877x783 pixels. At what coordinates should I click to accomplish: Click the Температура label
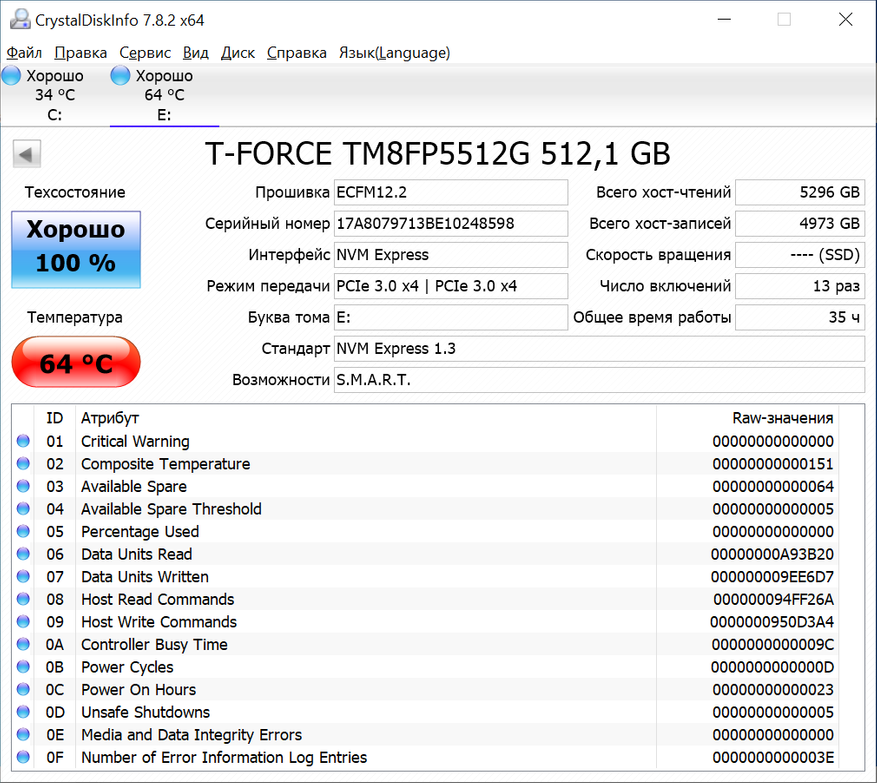click(75, 317)
